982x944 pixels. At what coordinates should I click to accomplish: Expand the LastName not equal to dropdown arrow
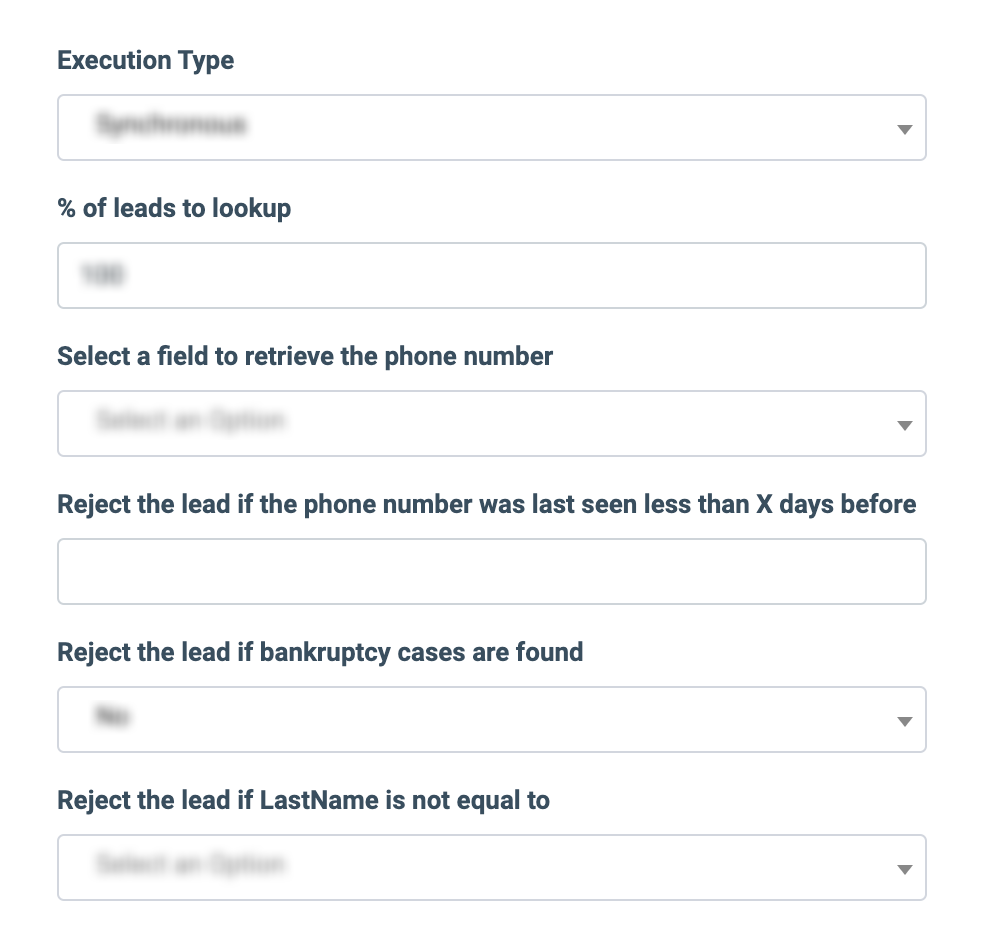pyautogui.click(x=904, y=869)
